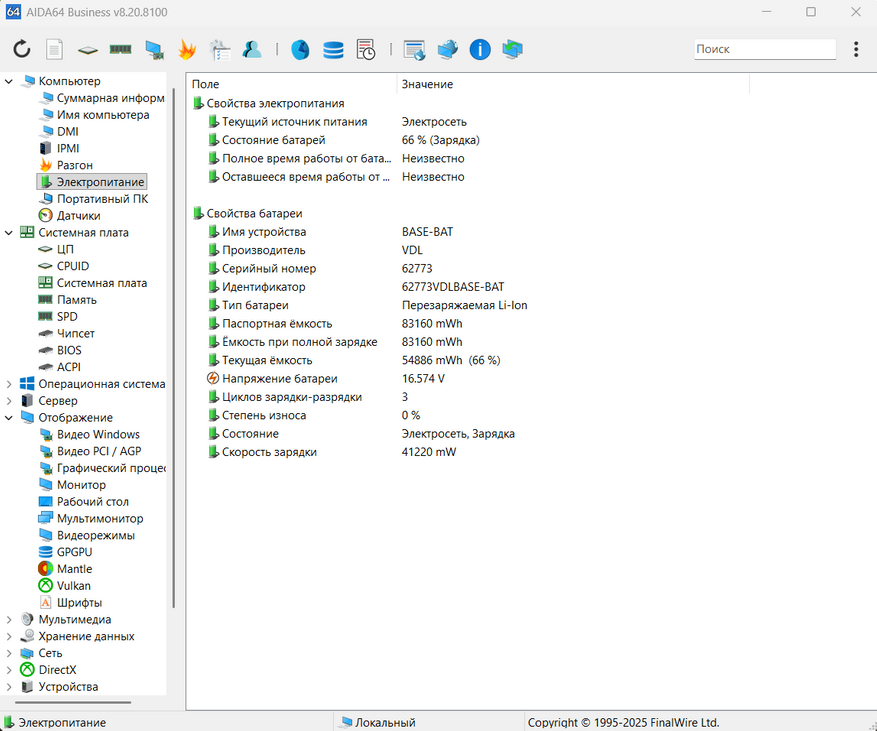Expand the Сервер tree node

(x=9, y=401)
